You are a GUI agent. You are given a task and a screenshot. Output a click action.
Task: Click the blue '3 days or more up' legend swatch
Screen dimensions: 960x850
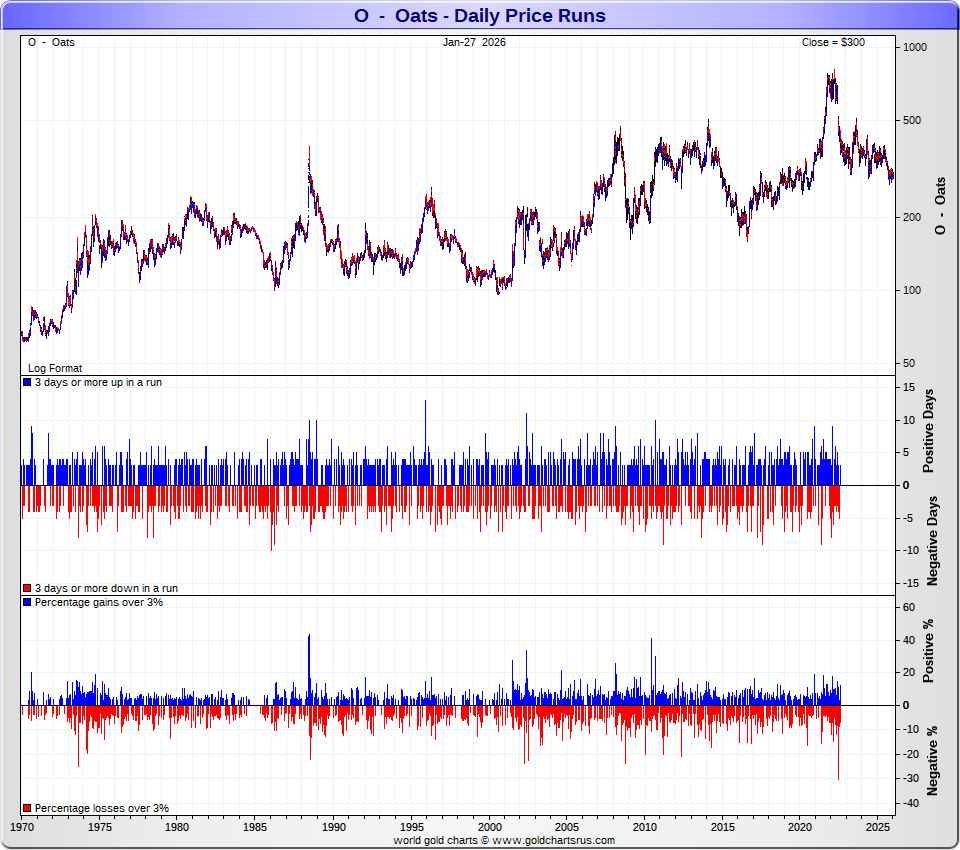(x=27, y=383)
